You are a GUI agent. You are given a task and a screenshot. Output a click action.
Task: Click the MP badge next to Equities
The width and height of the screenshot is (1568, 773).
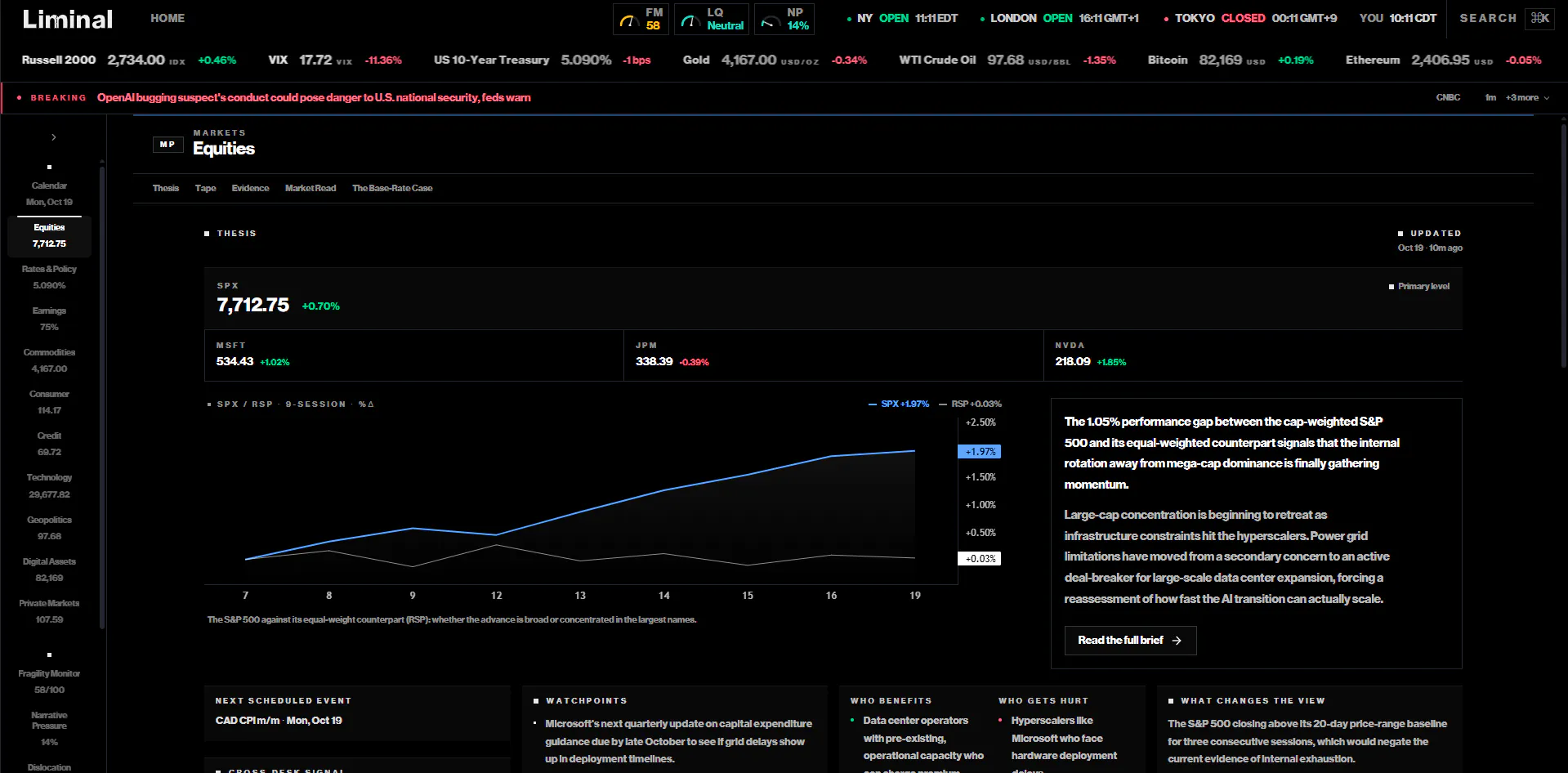(x=168, y=145)
